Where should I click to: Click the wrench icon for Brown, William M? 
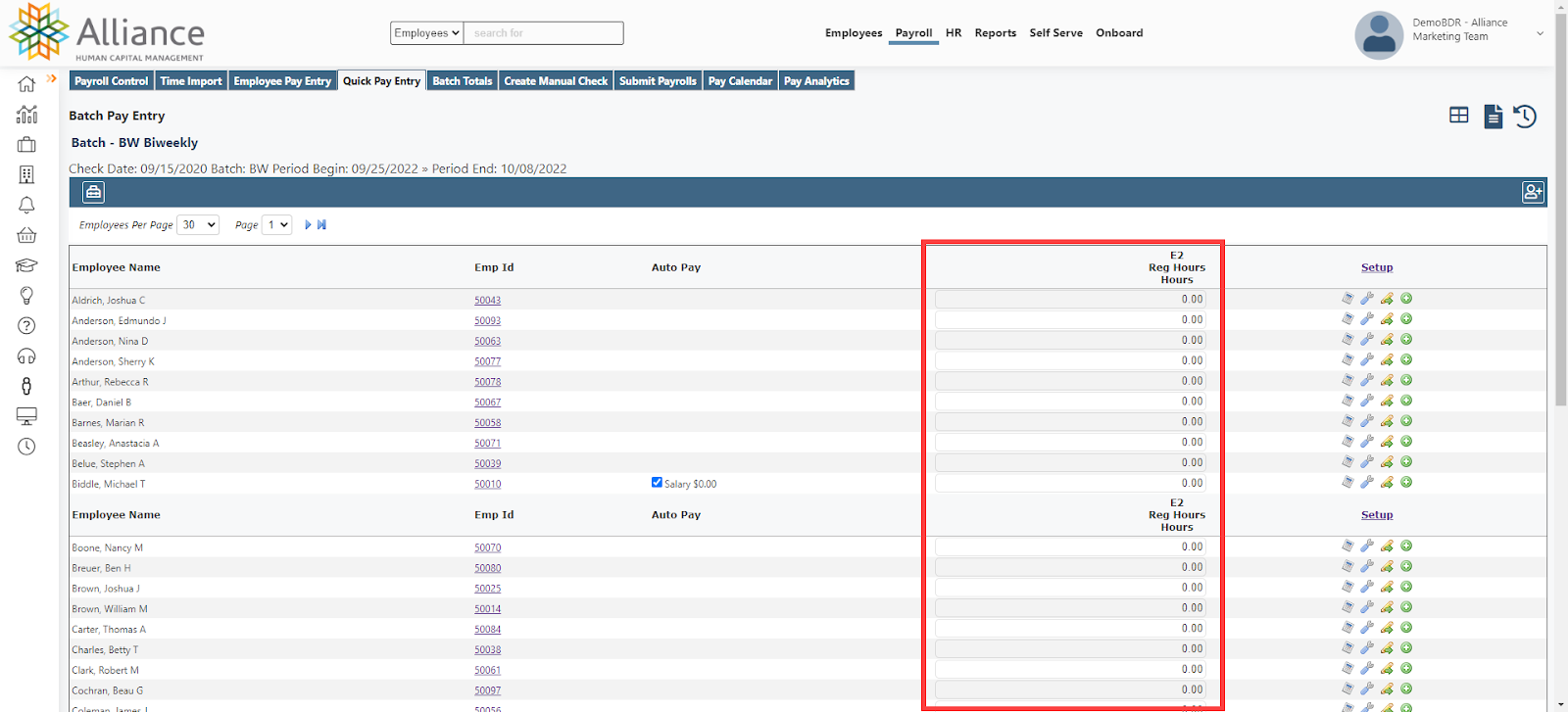[x=1367, y=607]
